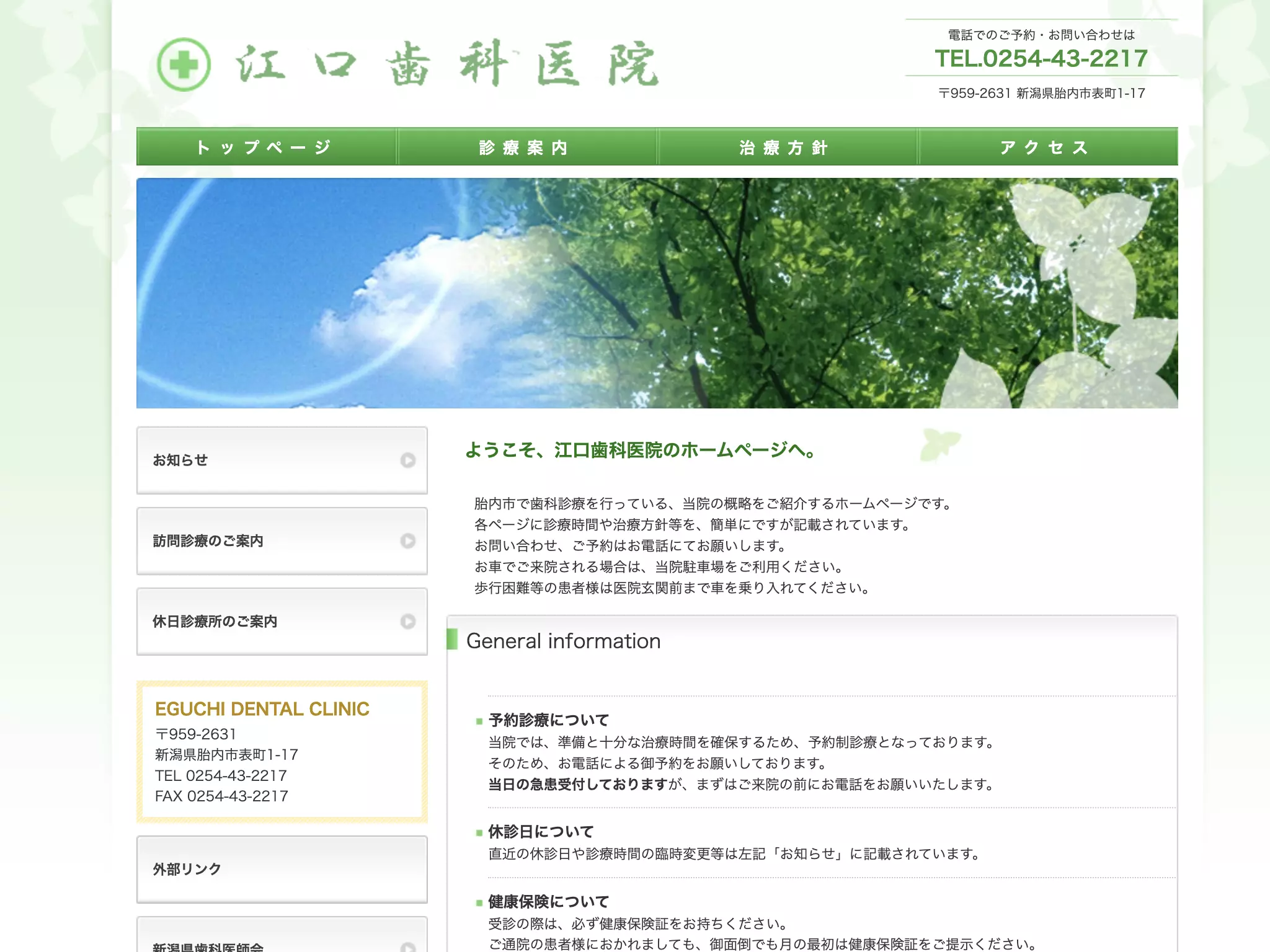Click the 休診日について heading
Screen dimensions: 1270x952
point(541,831)
